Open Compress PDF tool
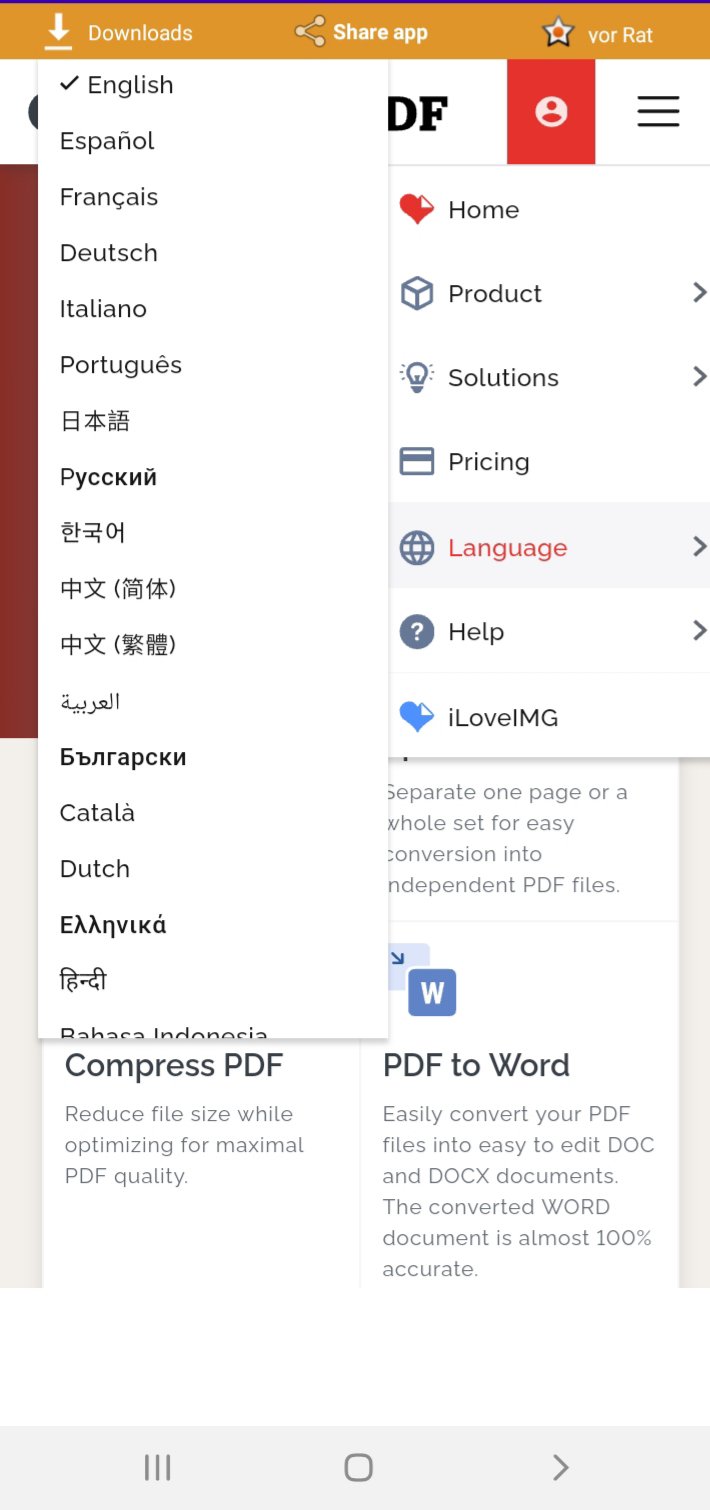Viewport: 710px width, 1510px height. (x=174, y=1066)
